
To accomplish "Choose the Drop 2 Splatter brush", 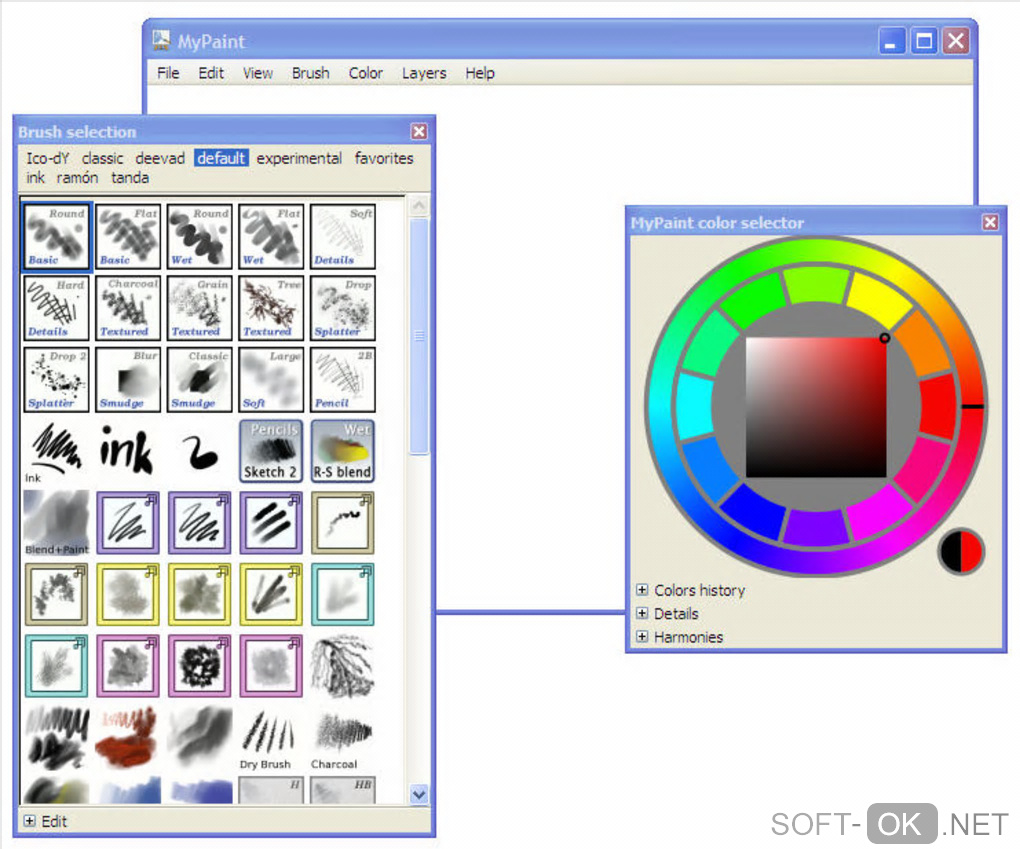I will tap(57, 379).
